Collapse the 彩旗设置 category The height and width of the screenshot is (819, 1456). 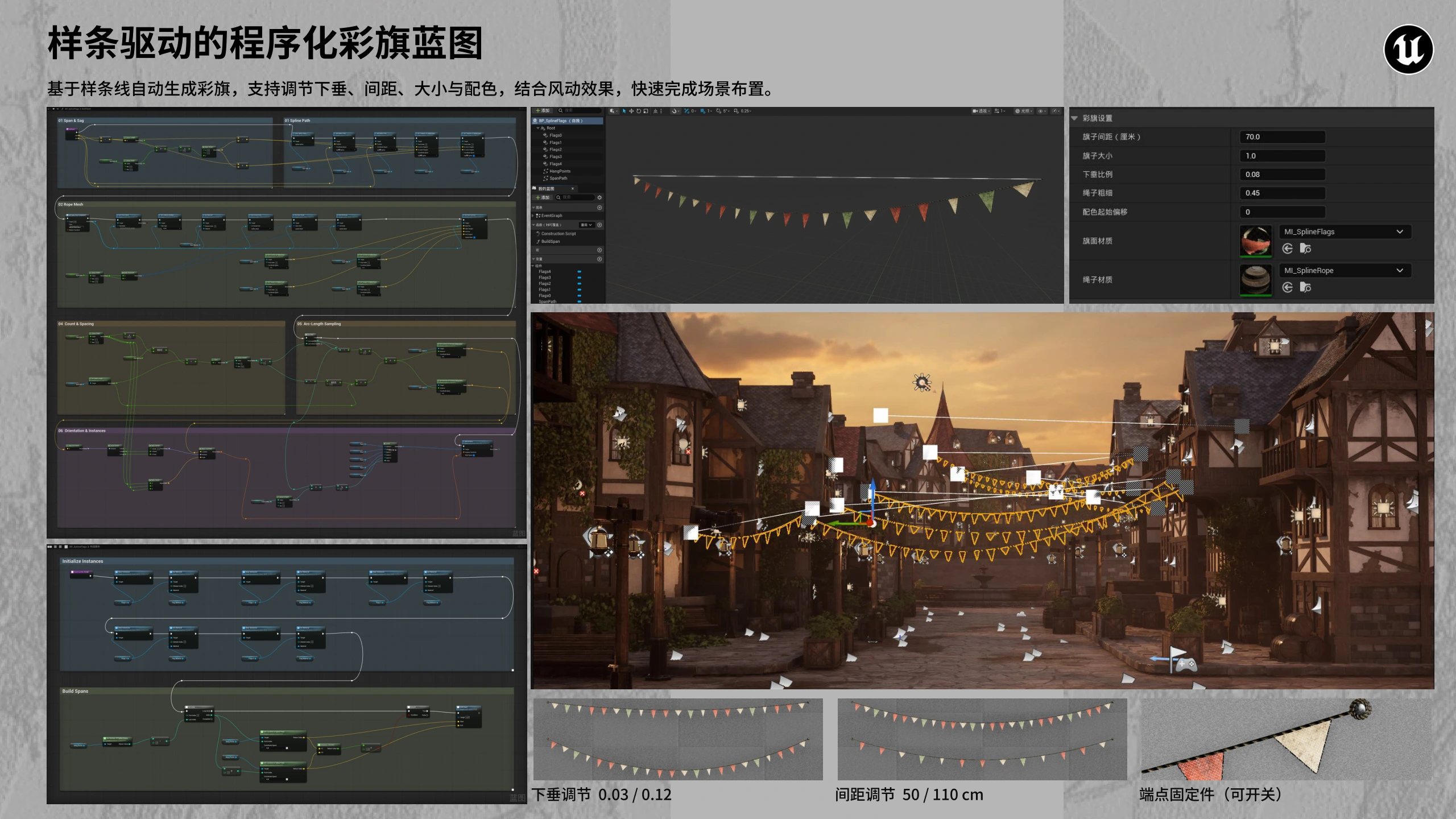point(1074,118)
